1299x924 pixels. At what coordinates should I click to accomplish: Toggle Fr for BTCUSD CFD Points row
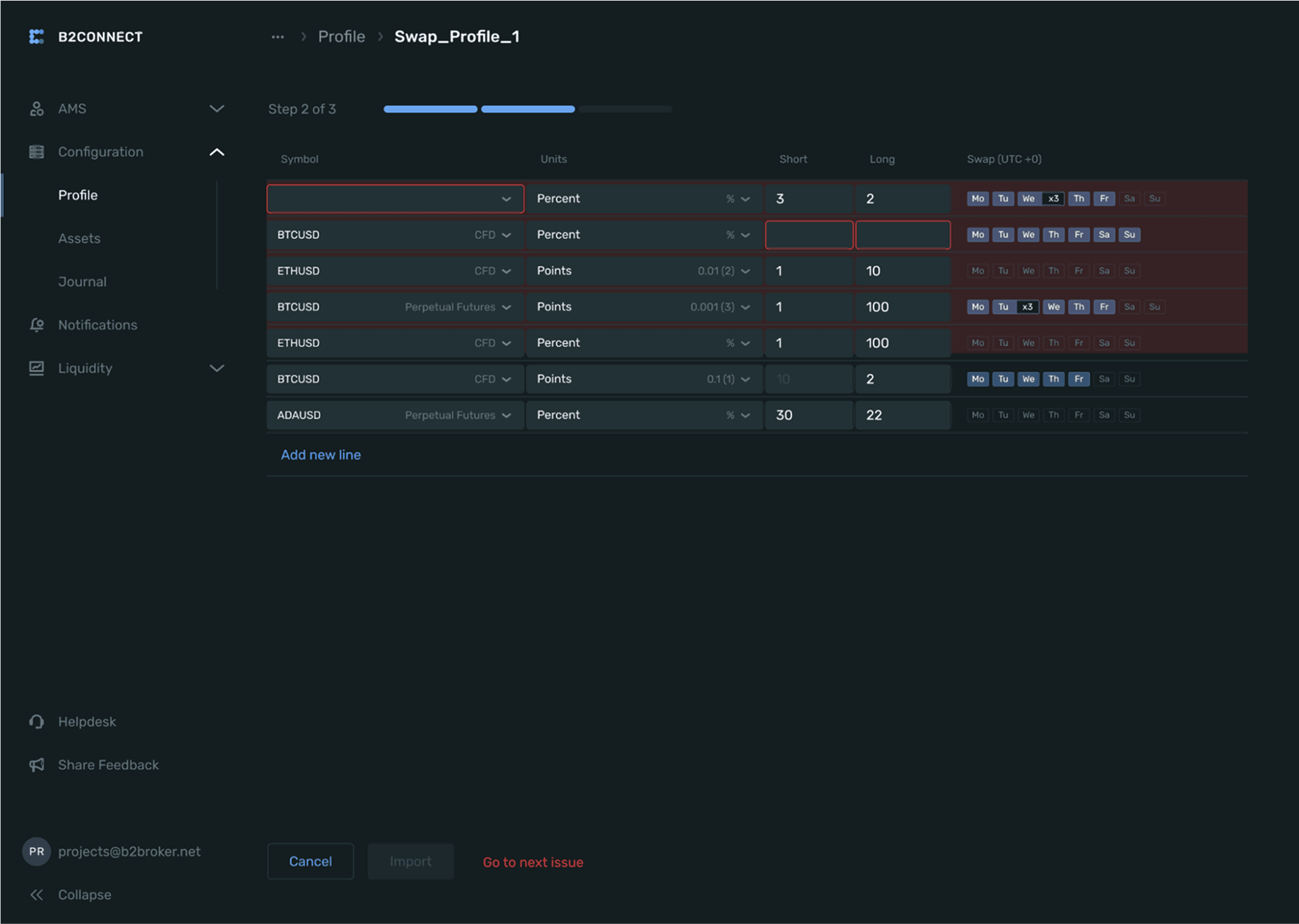coord(1079,379)
